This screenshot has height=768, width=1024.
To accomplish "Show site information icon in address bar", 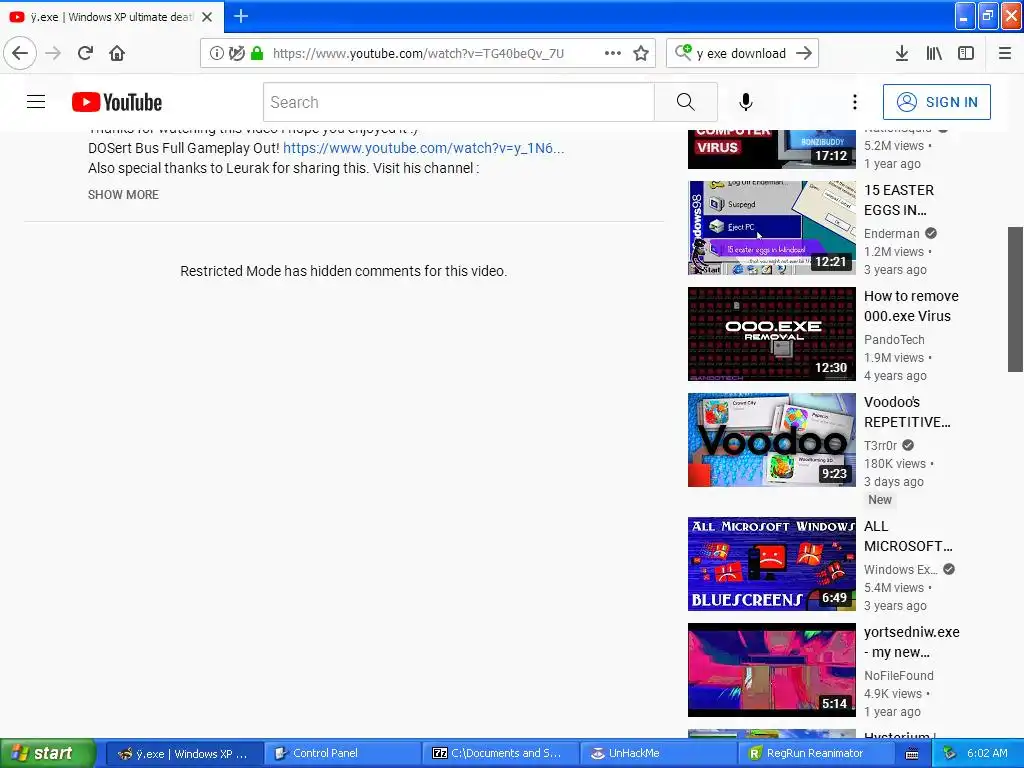I will coord(217,53).
